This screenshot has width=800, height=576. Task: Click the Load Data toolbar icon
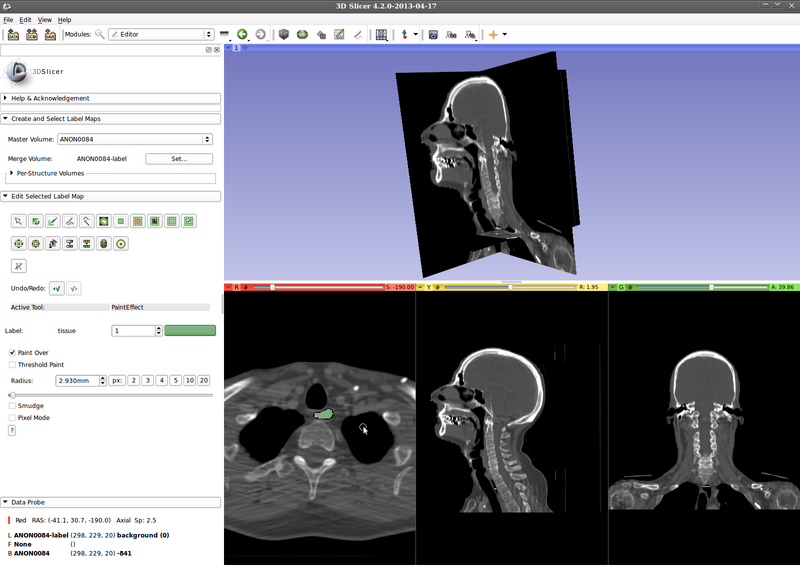pos(13,34)
